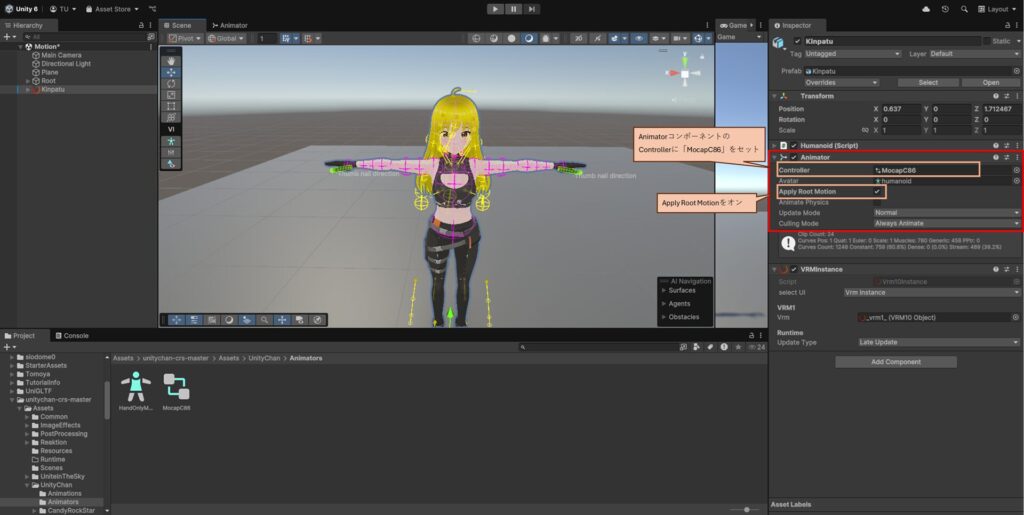Viewport: 1024px width, 515px height.
Task: Select Directional Light in Hierarchy
Action: 66,64
